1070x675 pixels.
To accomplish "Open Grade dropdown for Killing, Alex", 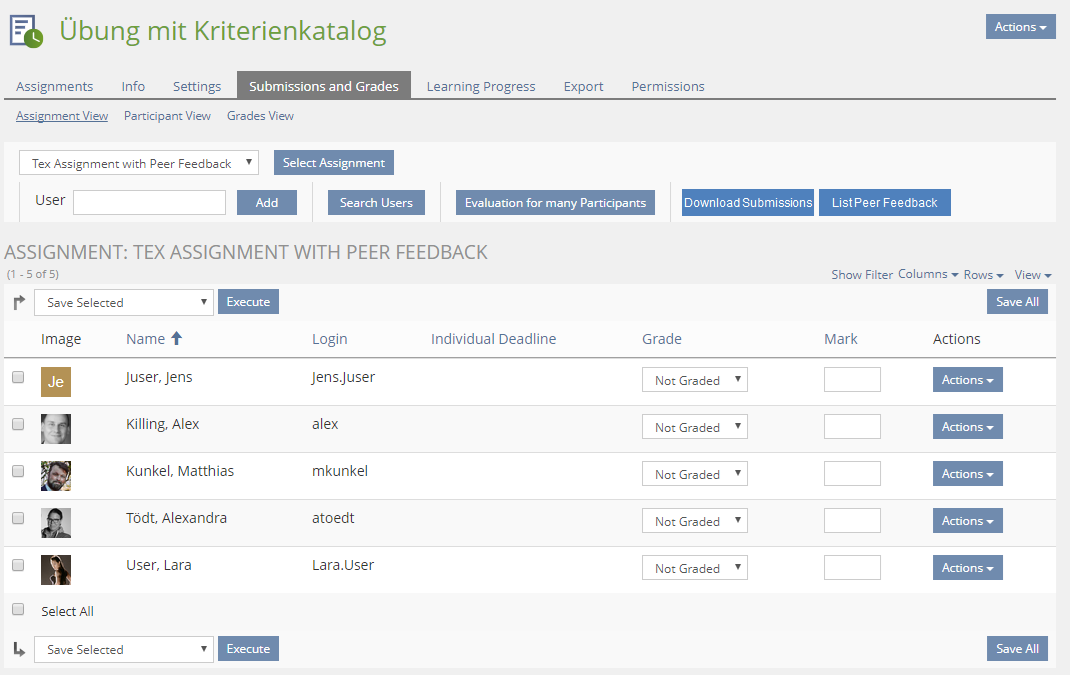I will pos(694,427).
